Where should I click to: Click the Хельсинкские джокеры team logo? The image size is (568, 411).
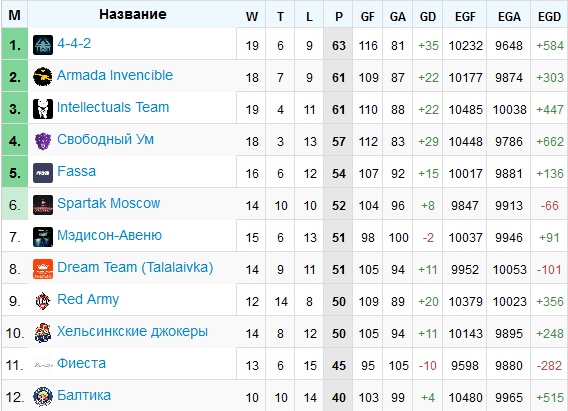tap(43, 333)
